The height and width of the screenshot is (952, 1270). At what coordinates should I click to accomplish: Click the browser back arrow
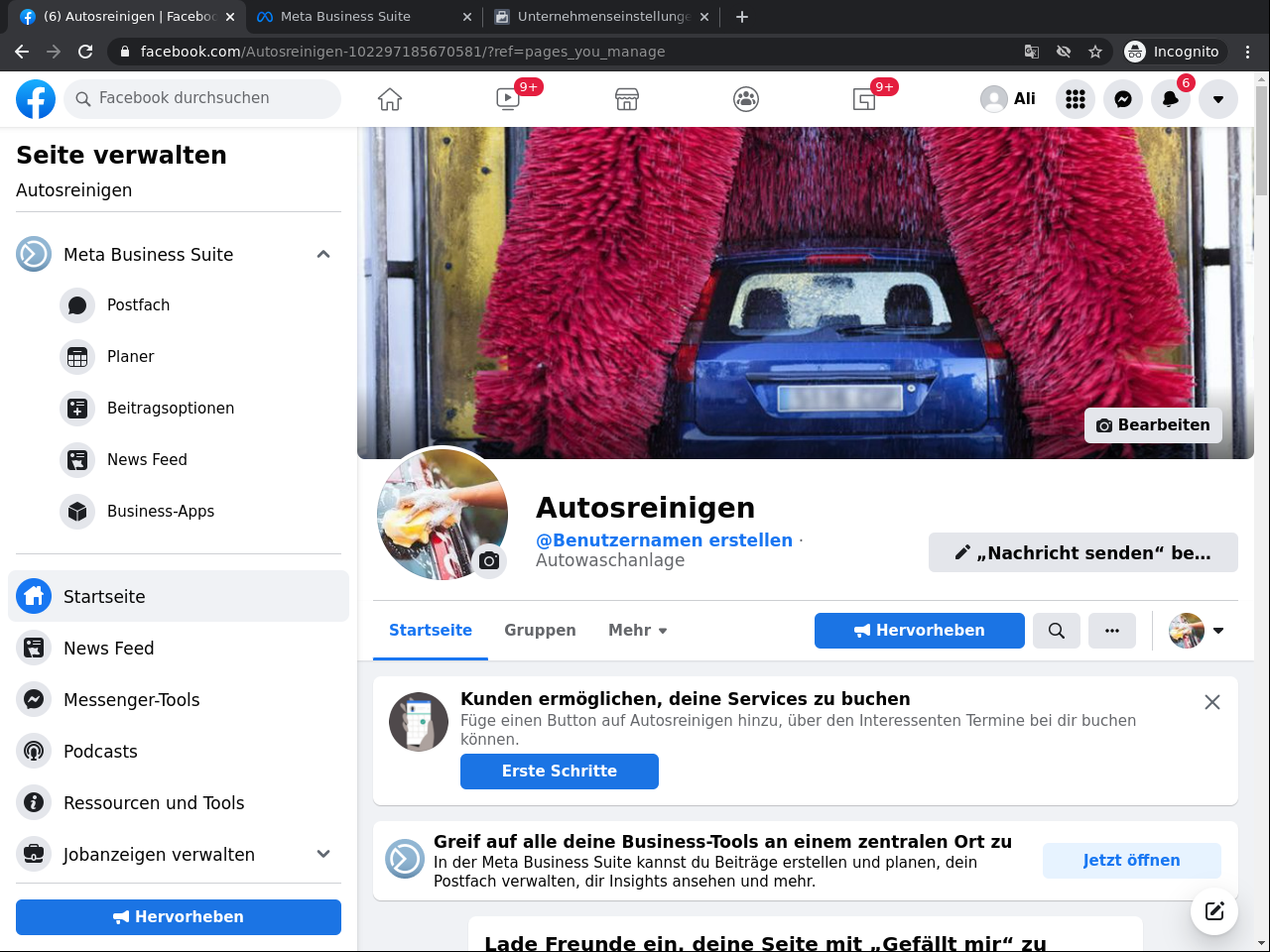click(22, 52)
